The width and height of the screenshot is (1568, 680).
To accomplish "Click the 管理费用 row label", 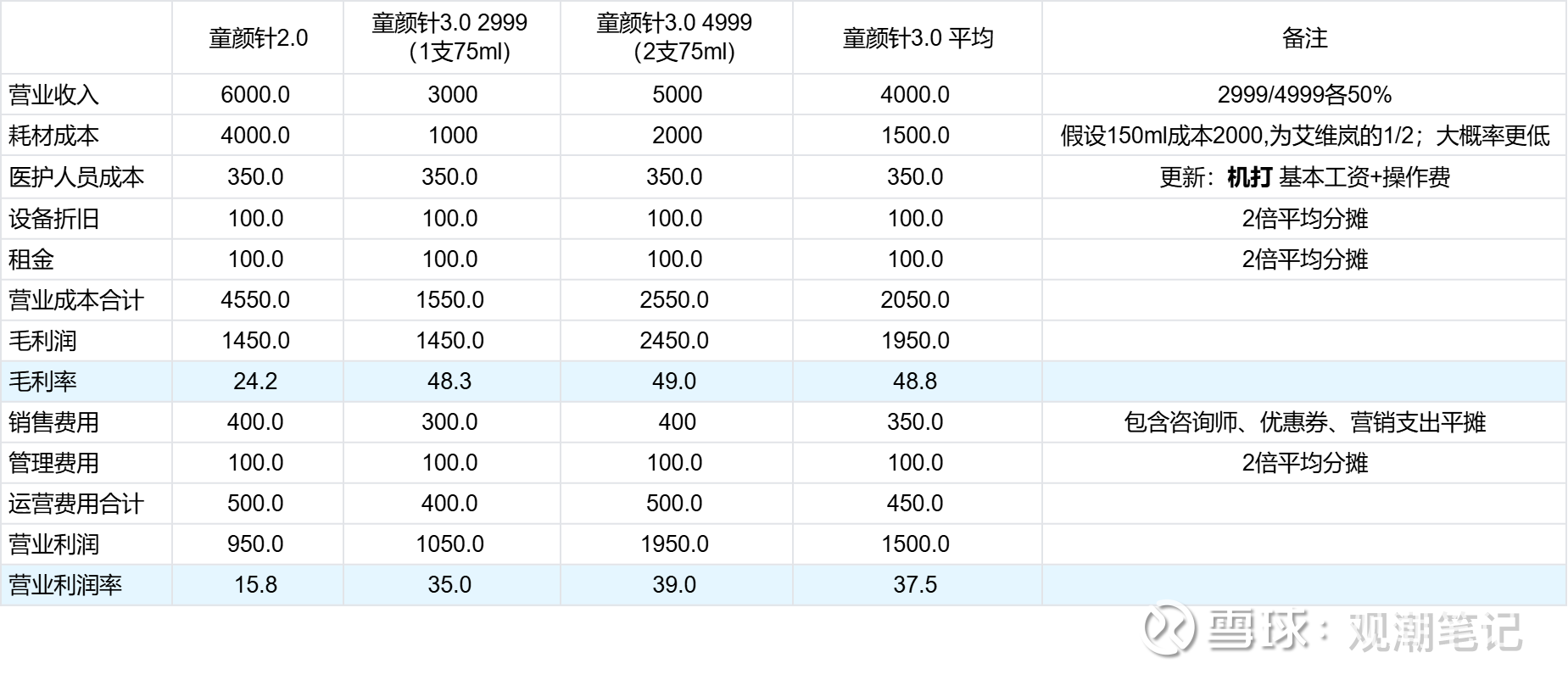I will click(53, 463).
